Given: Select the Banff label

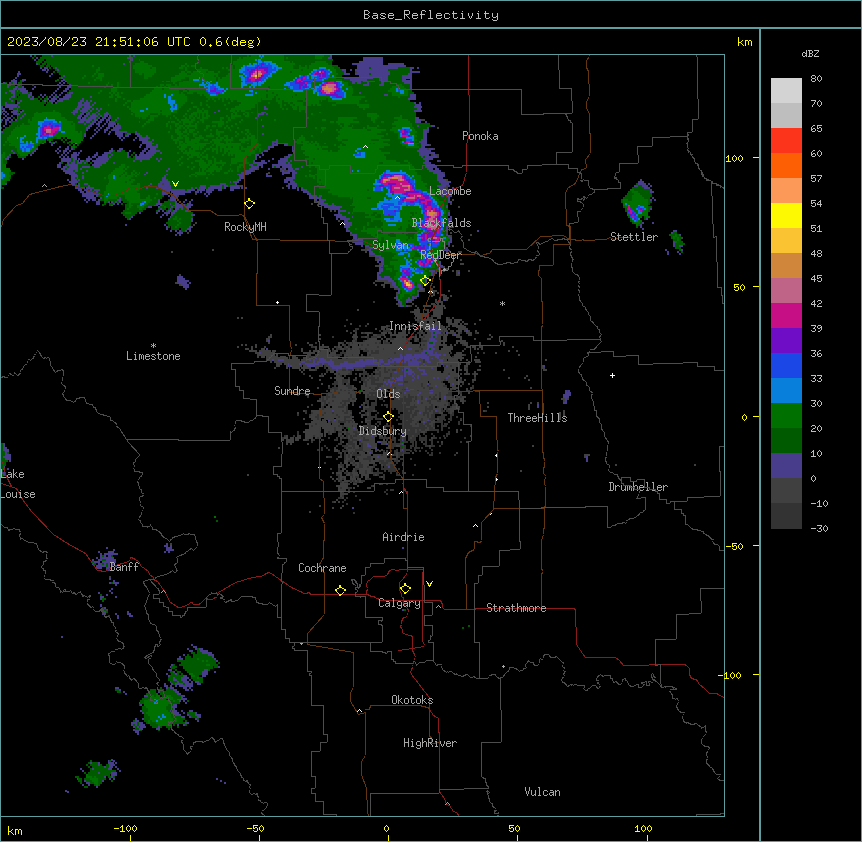Looking at the screenshot, I should (124, 567).
